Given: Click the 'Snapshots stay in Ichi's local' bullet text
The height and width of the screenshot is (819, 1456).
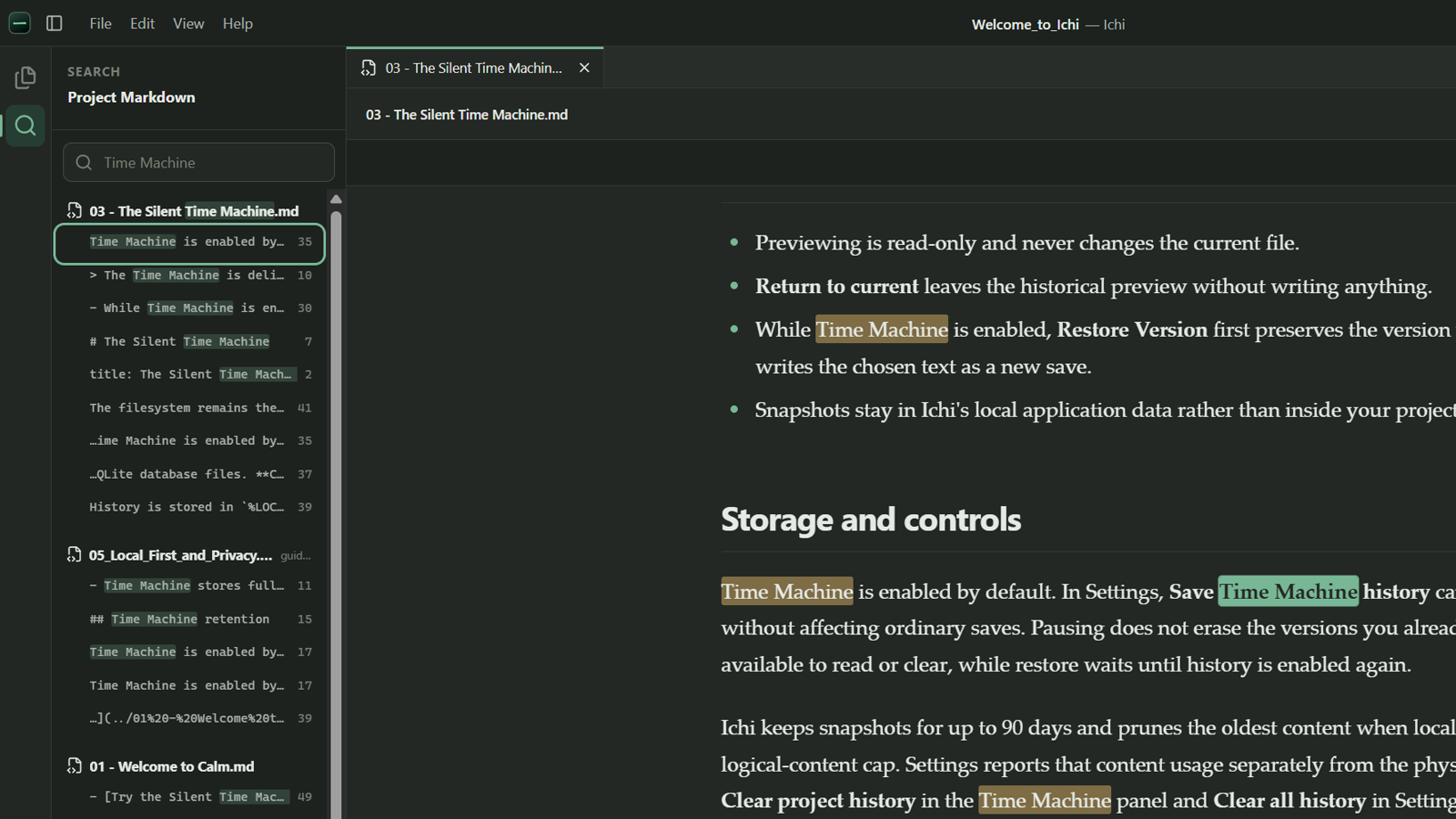Looking at the screenshot, I should [1105, 409].
